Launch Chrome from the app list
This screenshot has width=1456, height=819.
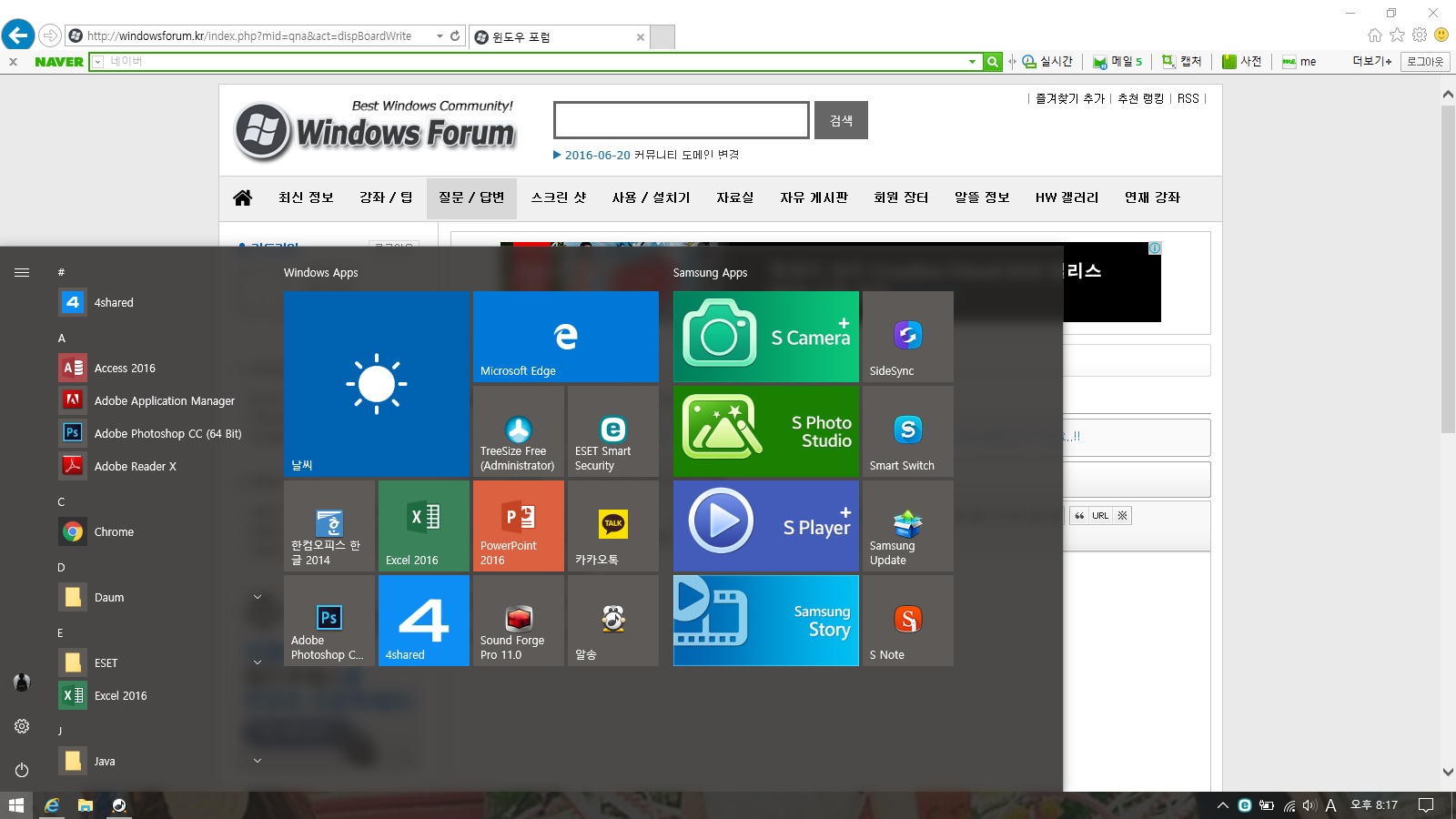pos(161,531)
